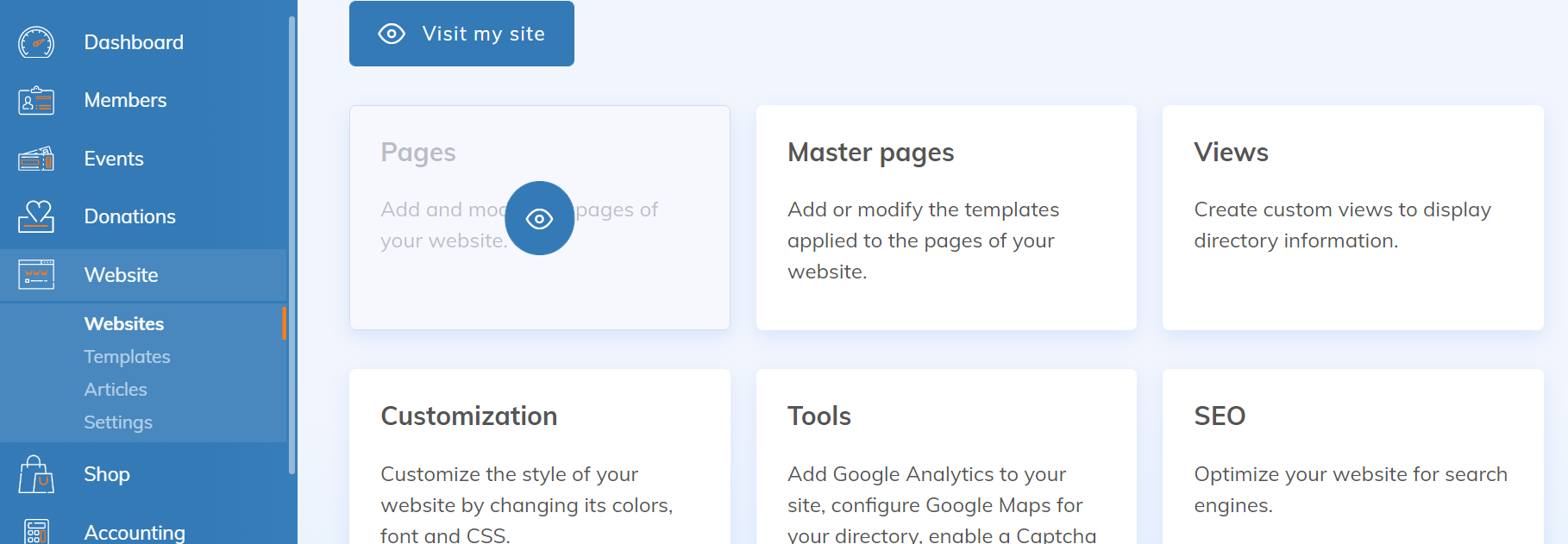Viewport: 1568px width, 544px height.
Task: Open the Master pages card
Action: pyautogui.click(x=945, y=217)
